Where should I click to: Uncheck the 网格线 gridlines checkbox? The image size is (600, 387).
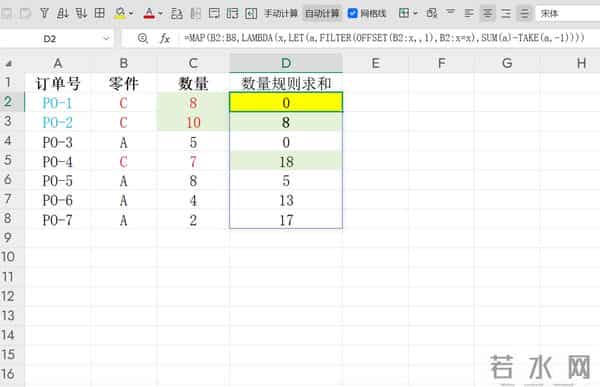(x=352, y=14)
